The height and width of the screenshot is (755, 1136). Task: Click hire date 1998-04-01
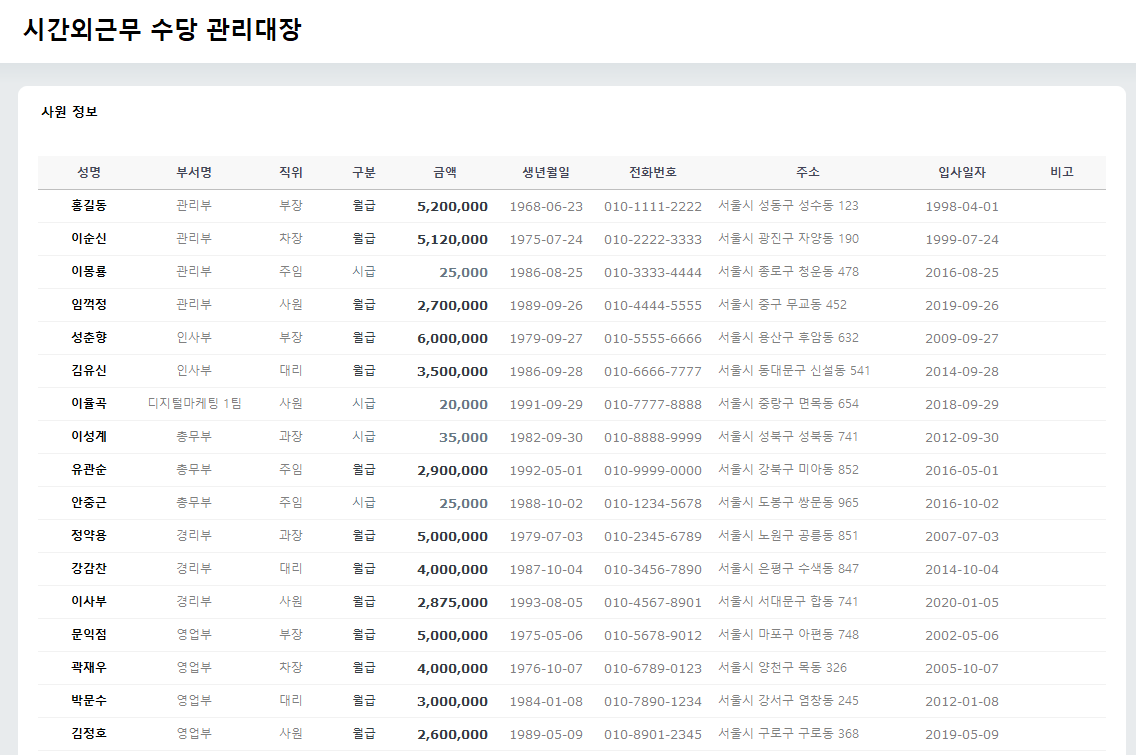[962, 207]
